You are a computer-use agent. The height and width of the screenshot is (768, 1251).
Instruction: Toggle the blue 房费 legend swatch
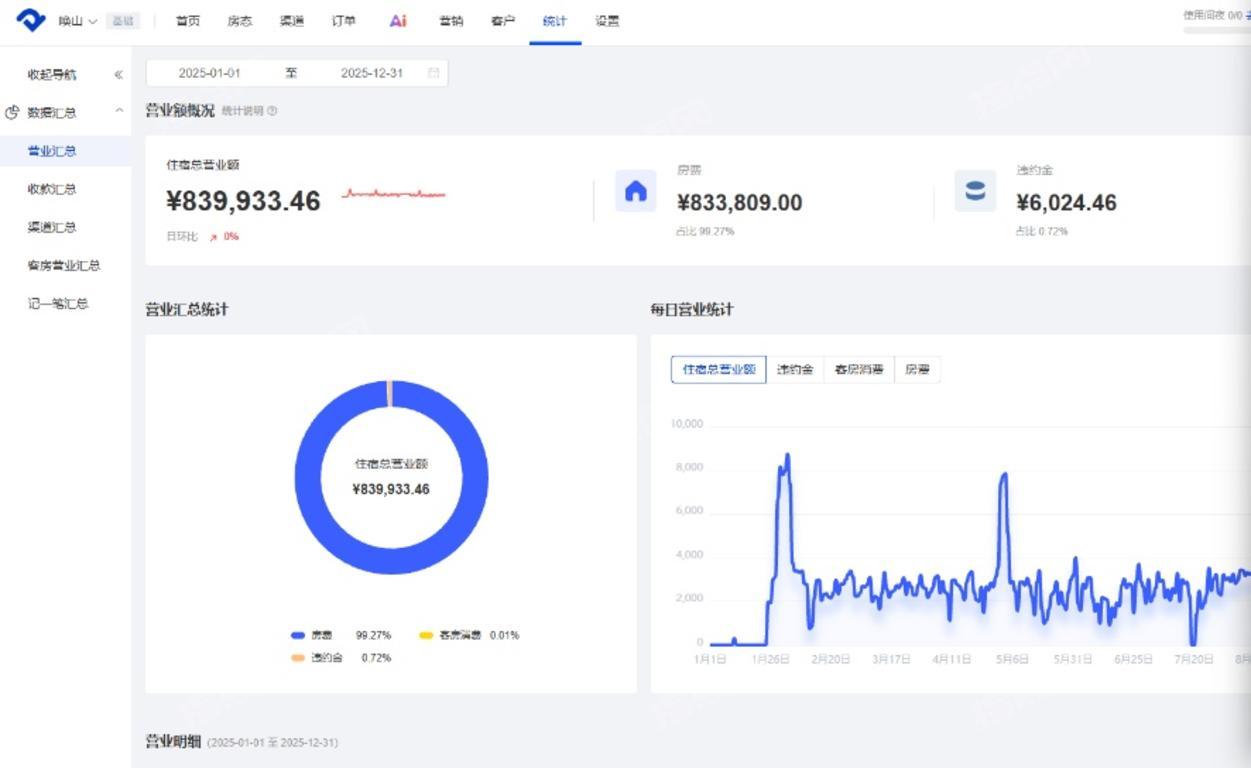click(298, 635)
